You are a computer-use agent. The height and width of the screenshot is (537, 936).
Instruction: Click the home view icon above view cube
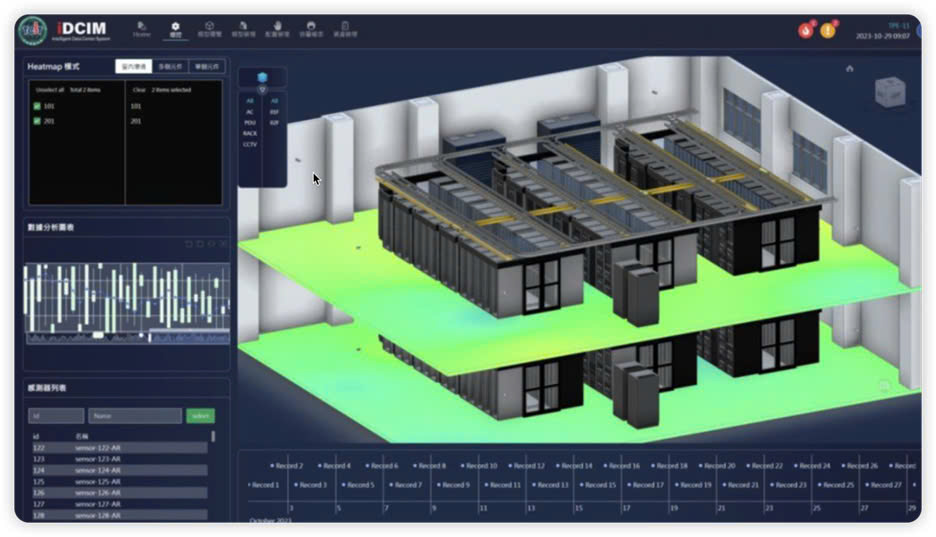coord(850,69)
